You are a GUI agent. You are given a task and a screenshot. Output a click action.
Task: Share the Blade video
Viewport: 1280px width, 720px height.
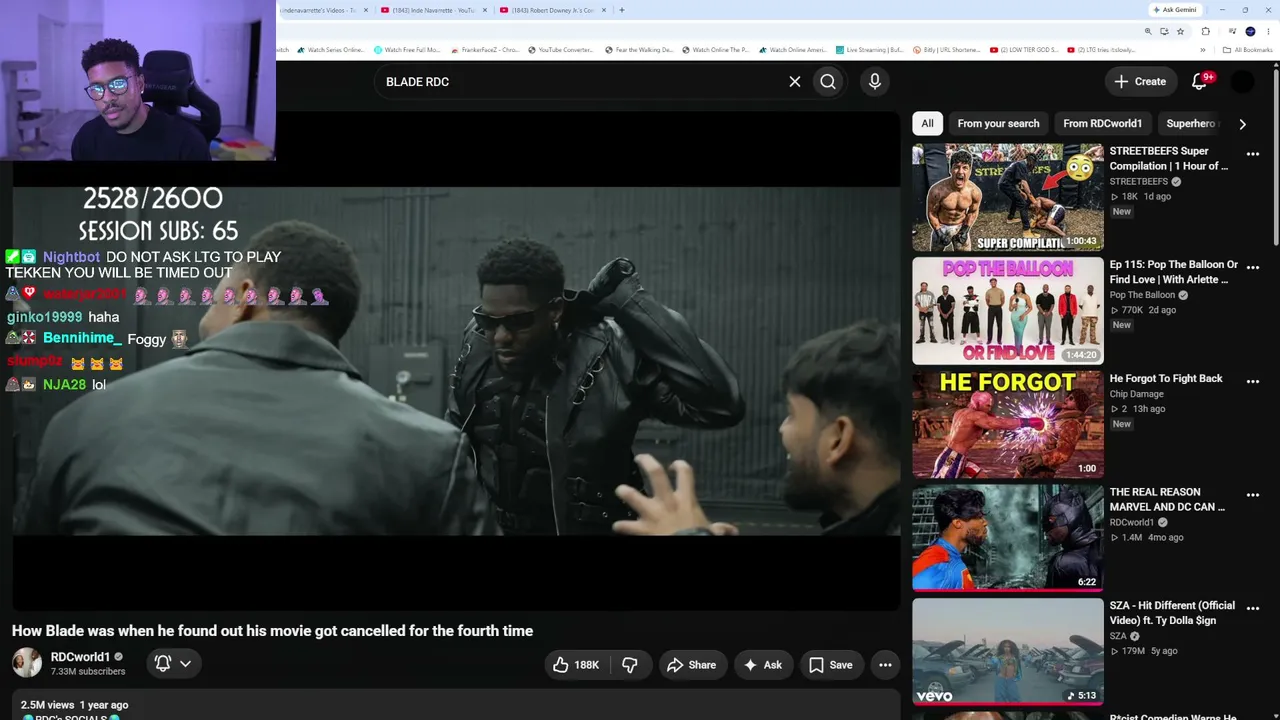tap(691, 665)
